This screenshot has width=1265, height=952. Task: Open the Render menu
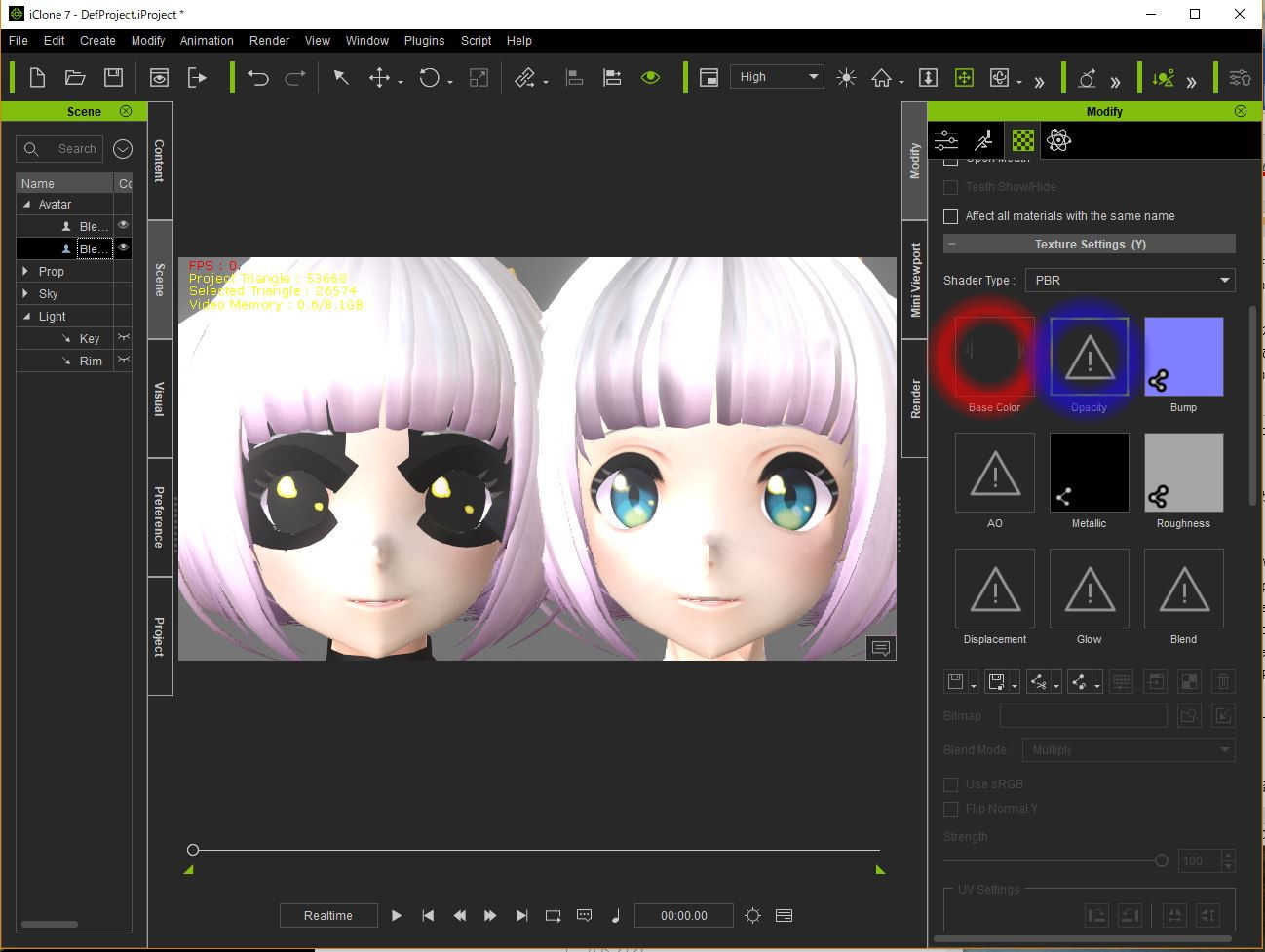click(269, 41)
